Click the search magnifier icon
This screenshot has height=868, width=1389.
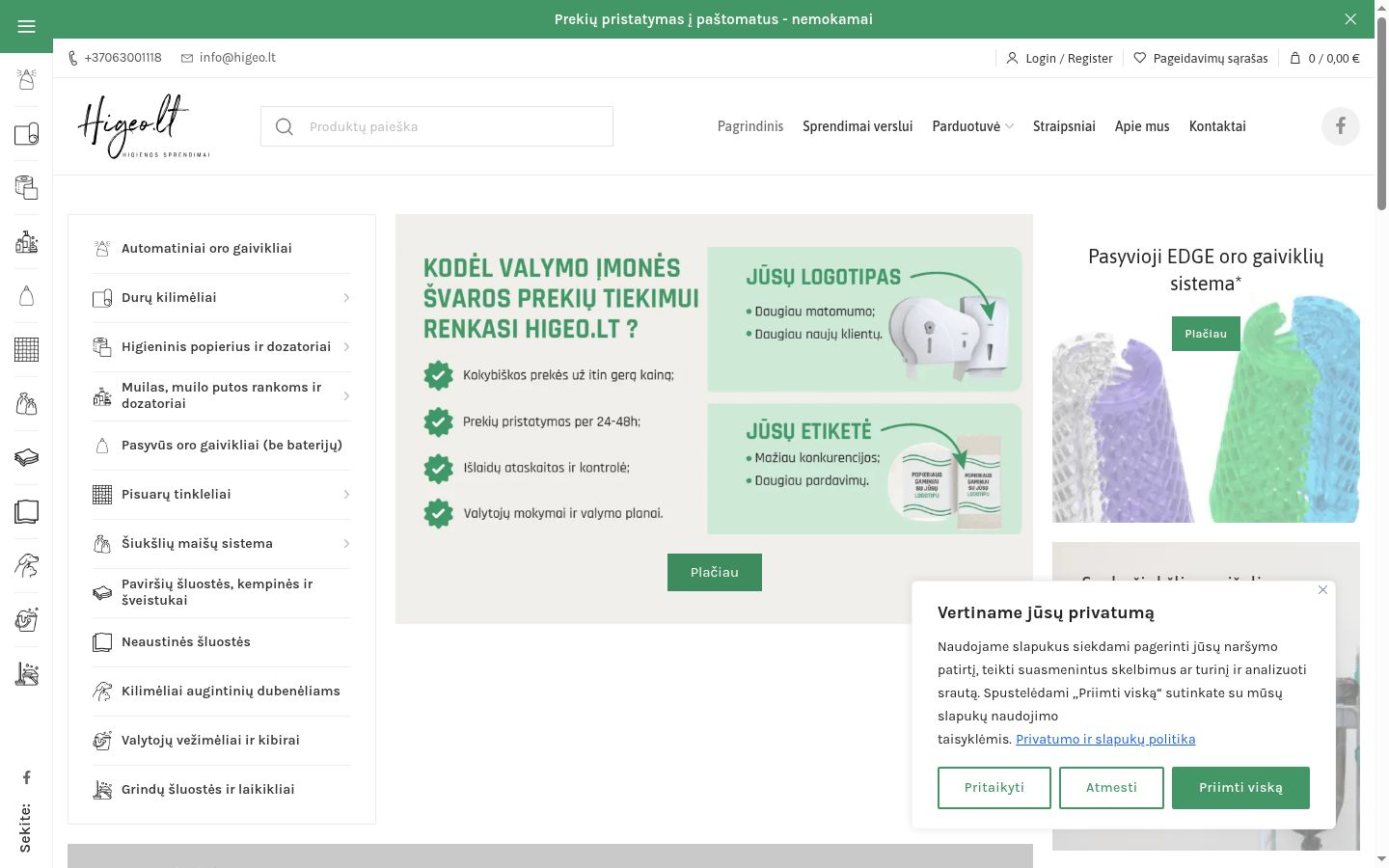pyautogui.click(x=284, y=126)
